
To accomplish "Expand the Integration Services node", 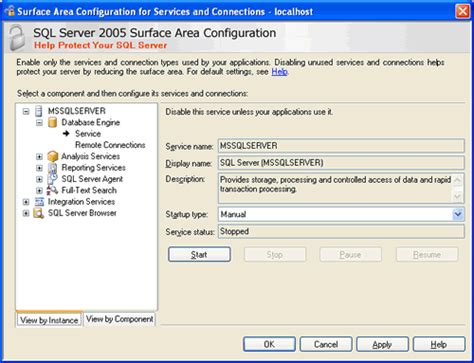I will (26, 202).
